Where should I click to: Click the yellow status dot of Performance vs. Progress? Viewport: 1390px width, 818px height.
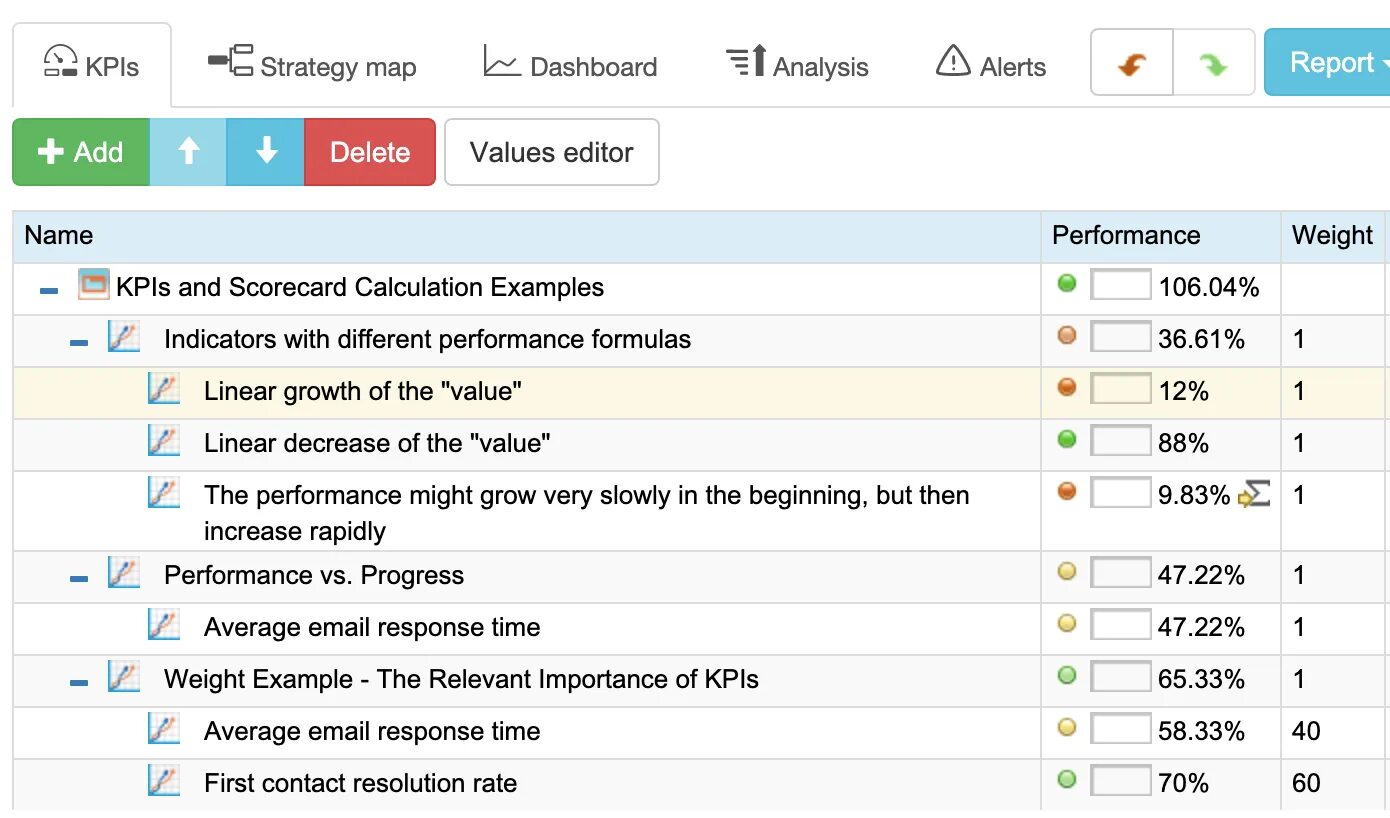1067,572
